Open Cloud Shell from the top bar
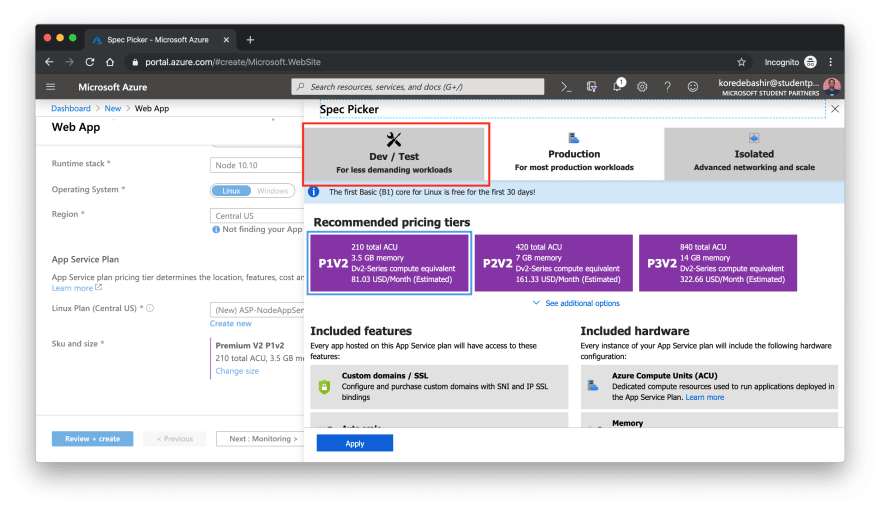Screen dimensions: 880x509 pos(566,87)
